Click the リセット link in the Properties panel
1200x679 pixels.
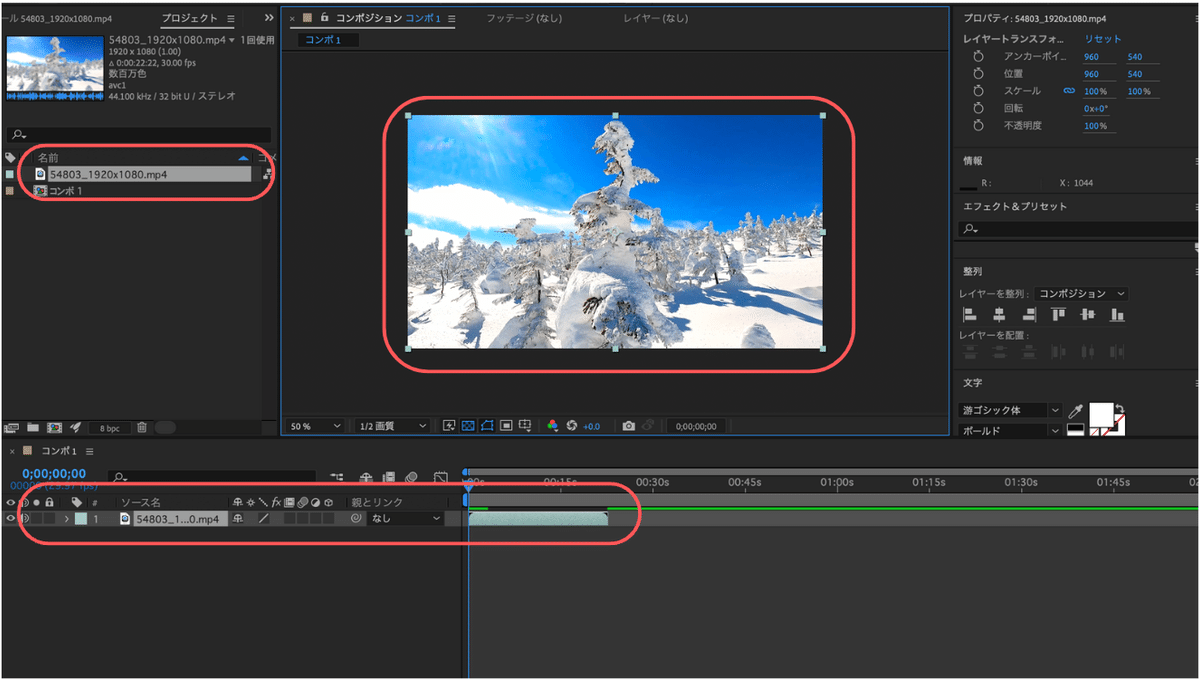point(1102,38)
